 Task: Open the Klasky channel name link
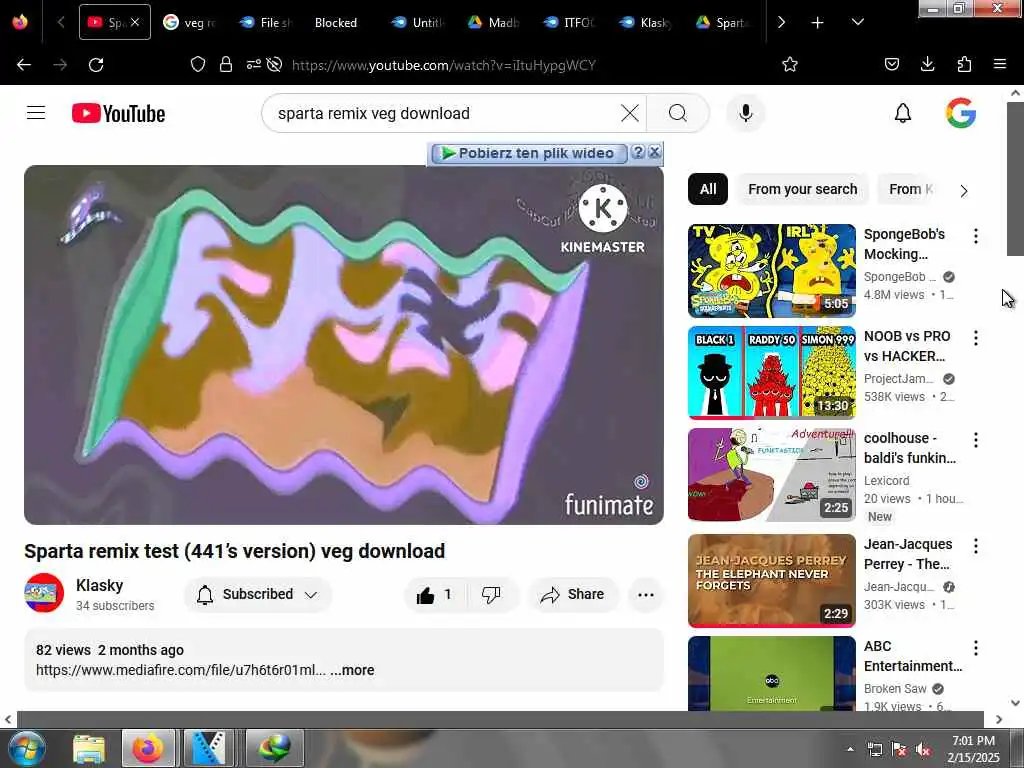[99, 585]
